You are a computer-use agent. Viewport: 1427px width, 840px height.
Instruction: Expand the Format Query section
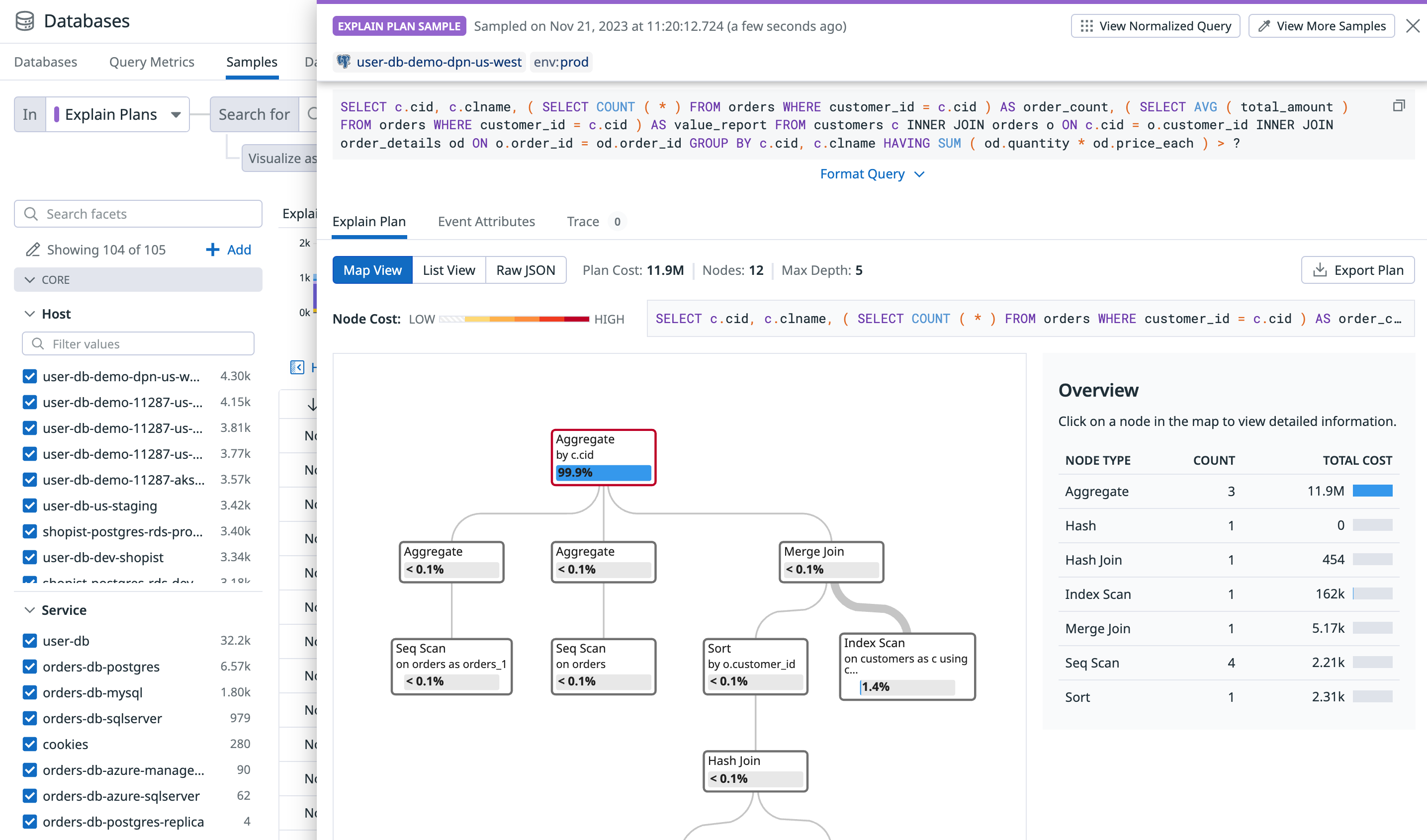[x=872, y=174]
